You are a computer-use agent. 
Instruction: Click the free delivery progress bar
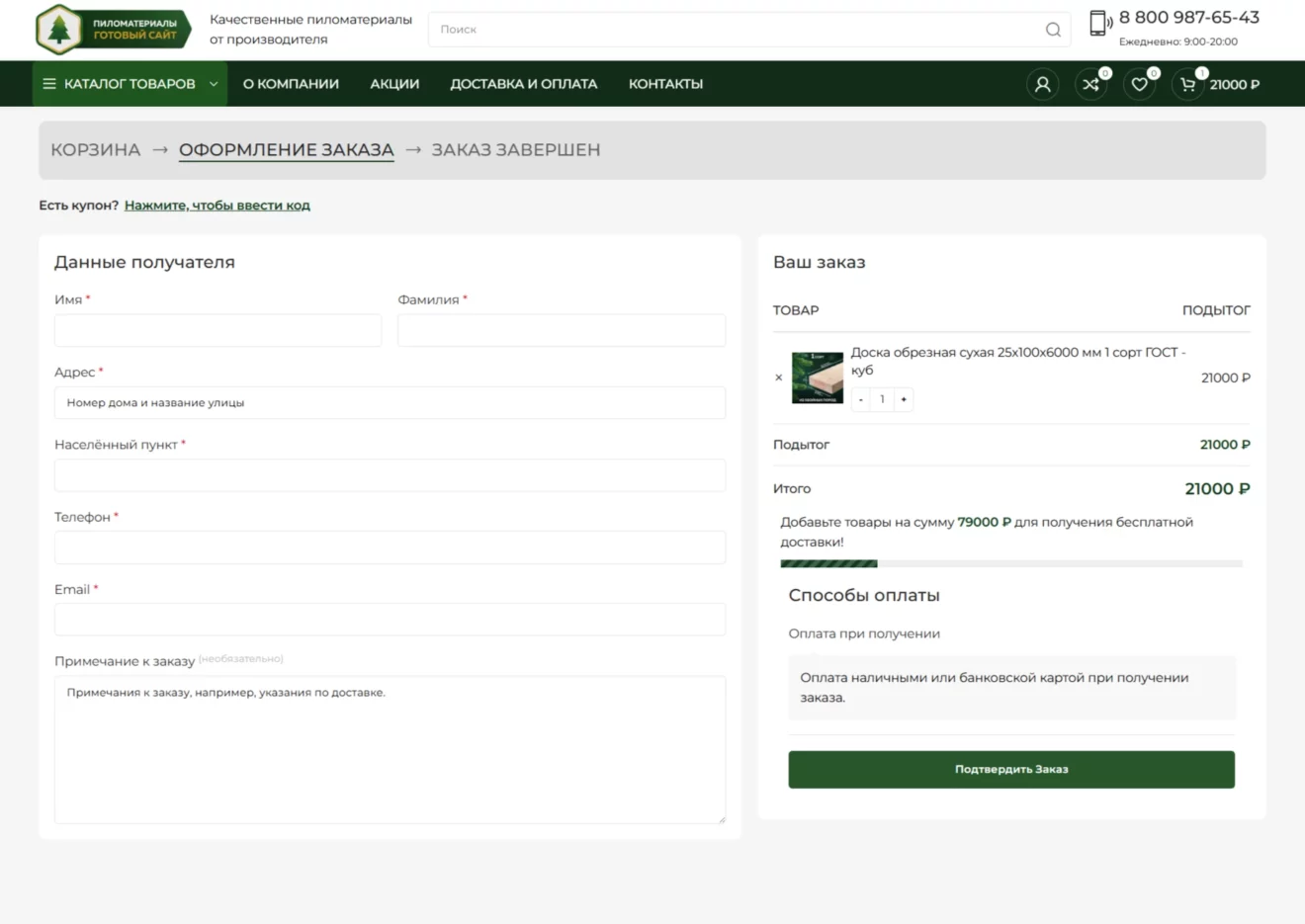coord(1011,564)
